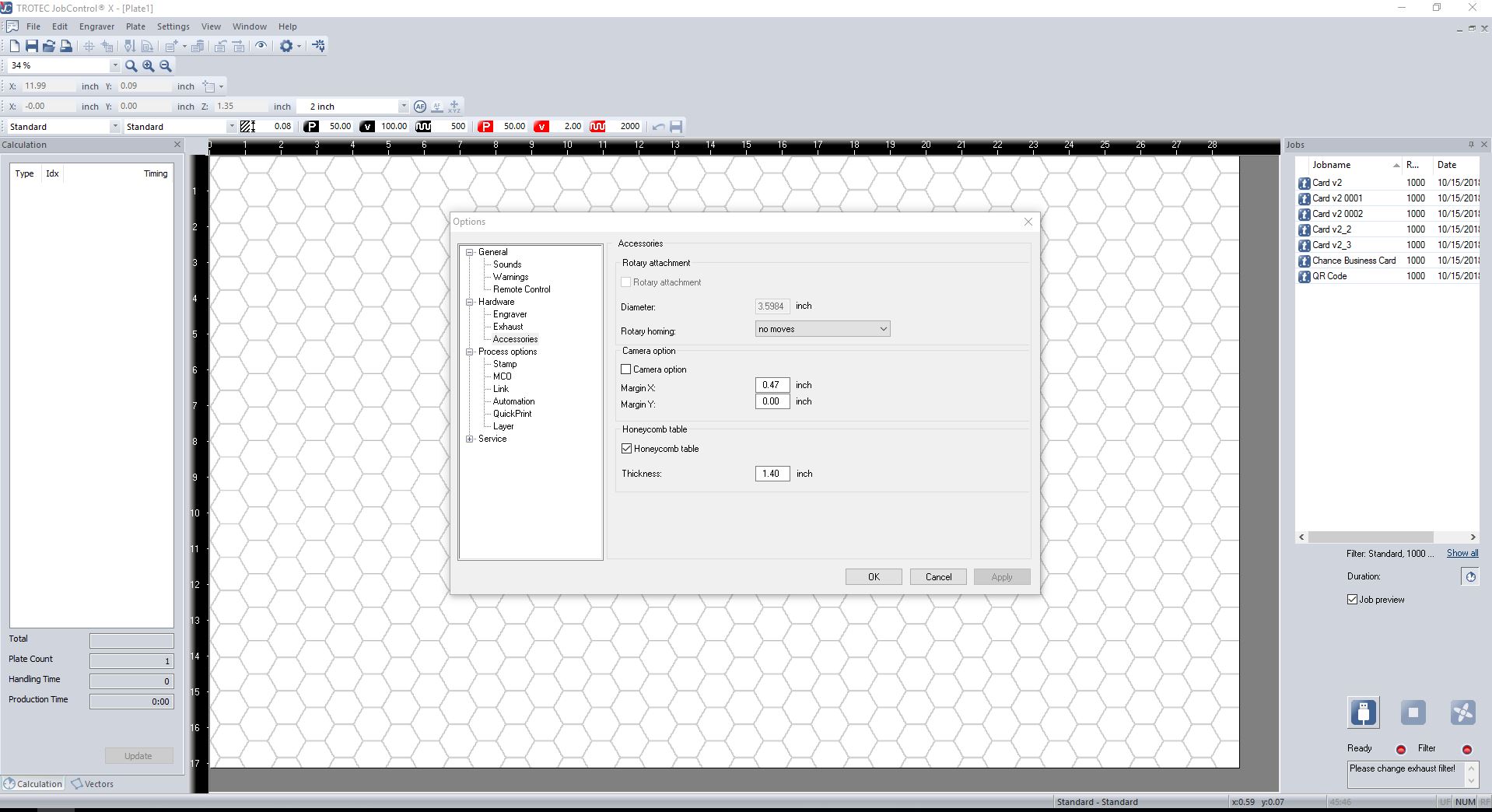Click the honeycomb Thickness input field
1492x812 pixels.
772,474
